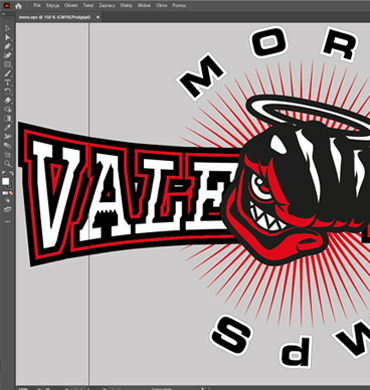Go to Illustrator Home screen
This screenshot has height=390, width=370.
18,6
